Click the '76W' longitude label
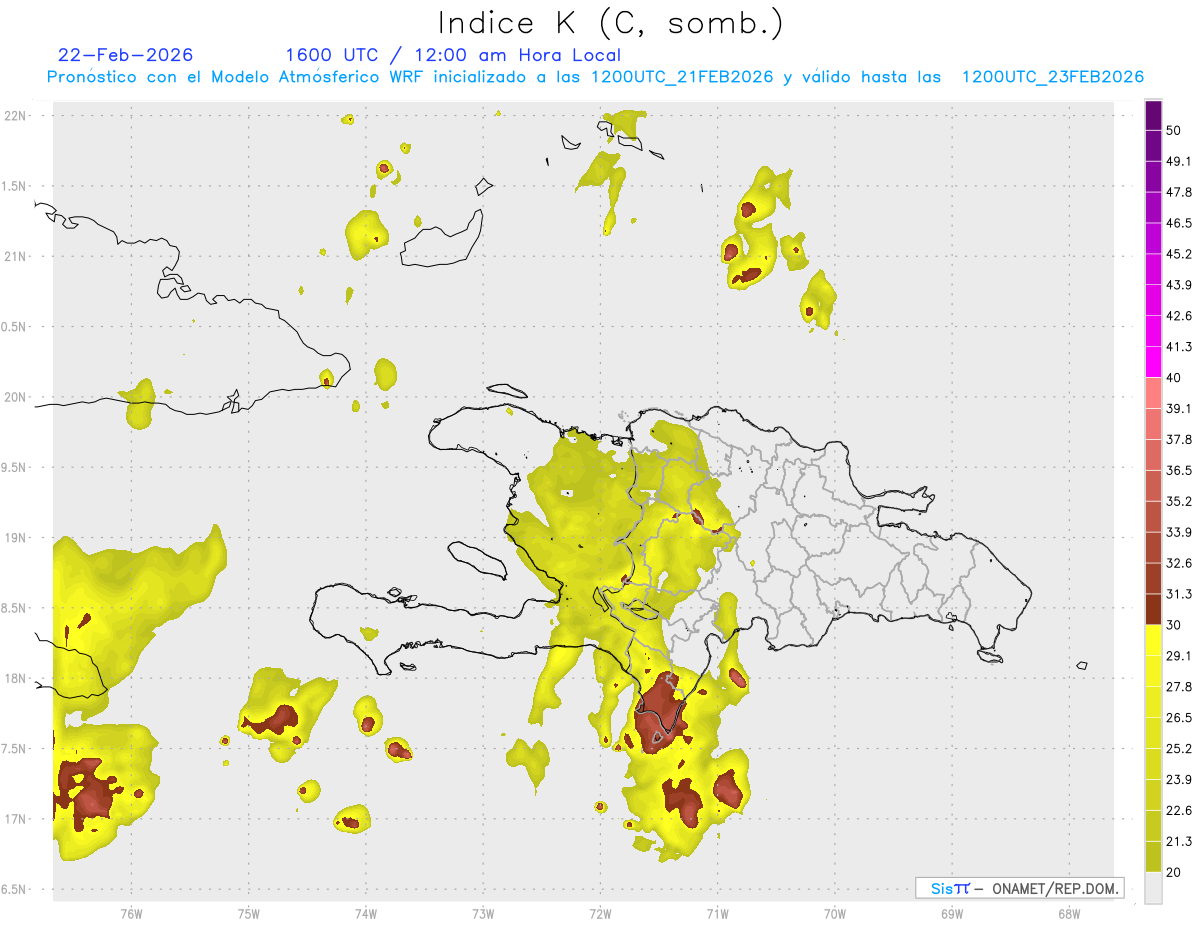Image resolution: width=1200 pixels, height=927 pixels. coord(131,913)
